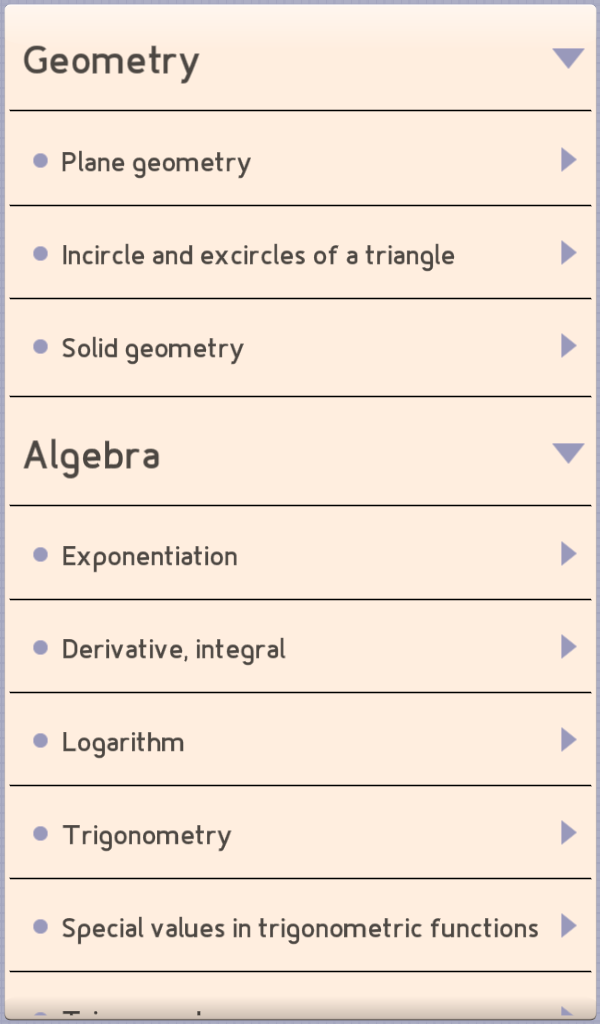Image resolution: width=600 pixels, height=1024 pixels.
Task: Tap the arrow beside Incircle and excircles of a triangle
Action: tap(568, 253)
